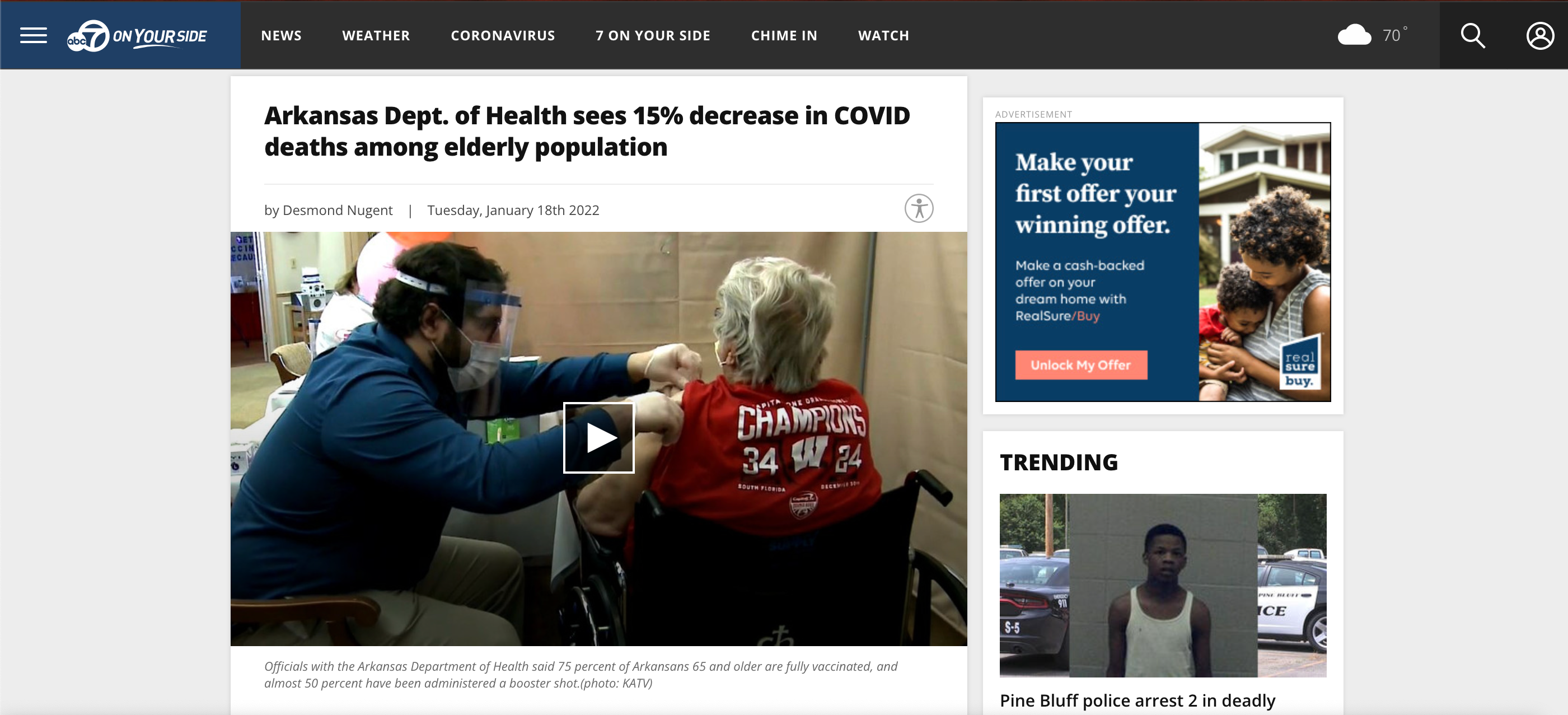Play the article video
The height and width of the screenshot is (715, 1568).
coord(598,437)
